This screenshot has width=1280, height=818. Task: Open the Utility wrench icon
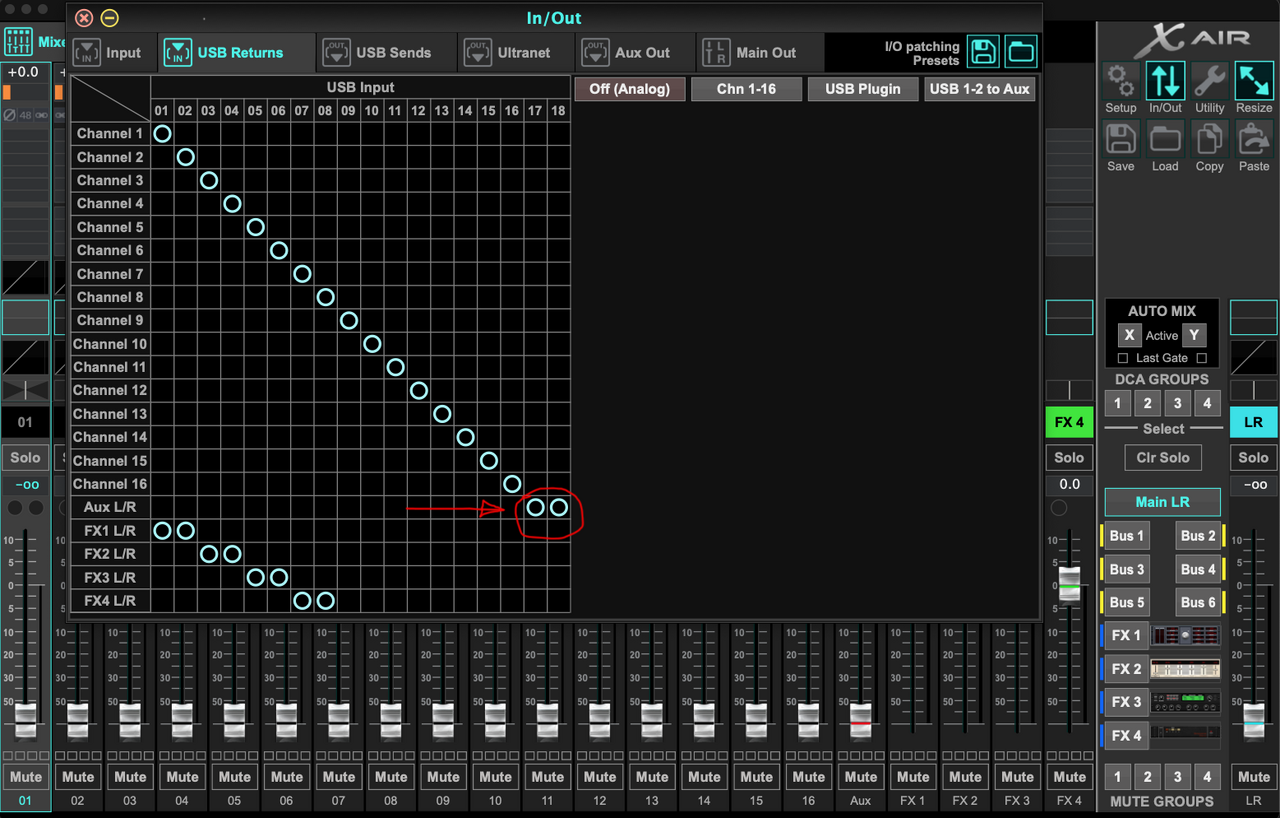click(x=1209, y=82)
